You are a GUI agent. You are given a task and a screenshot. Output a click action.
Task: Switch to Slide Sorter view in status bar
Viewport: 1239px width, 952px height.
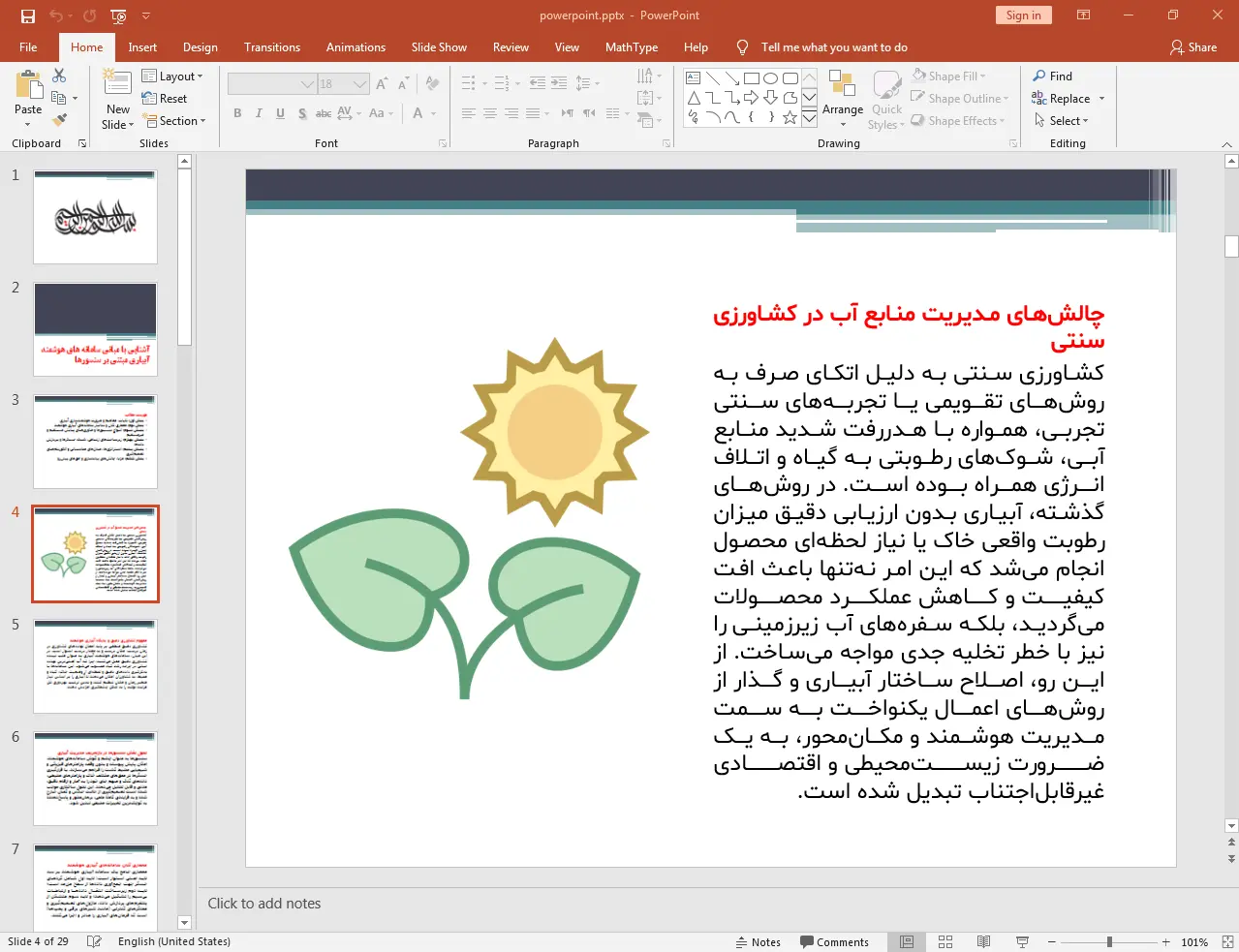[x=945, y=941]
